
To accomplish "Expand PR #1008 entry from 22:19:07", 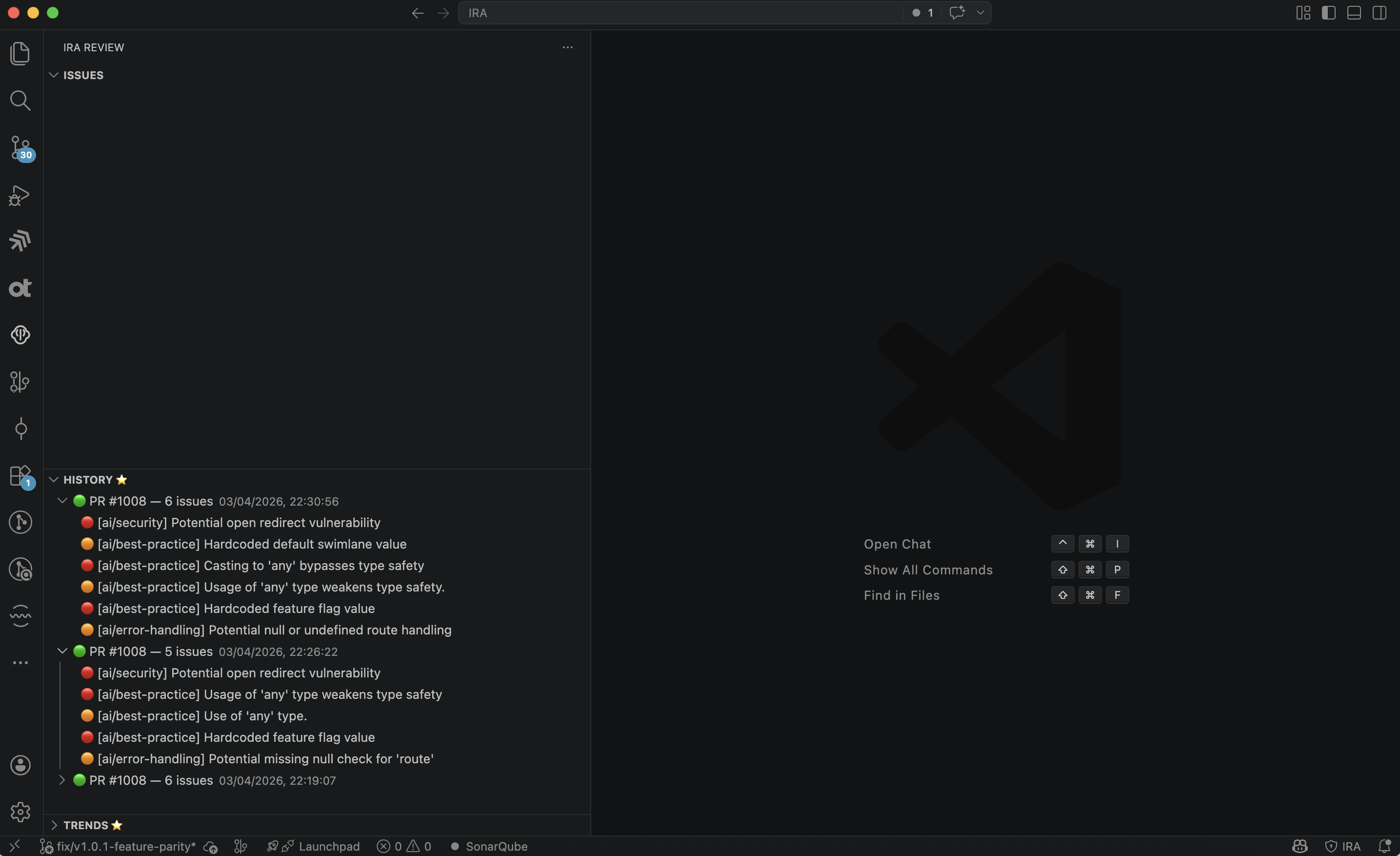I will [62, 780].
